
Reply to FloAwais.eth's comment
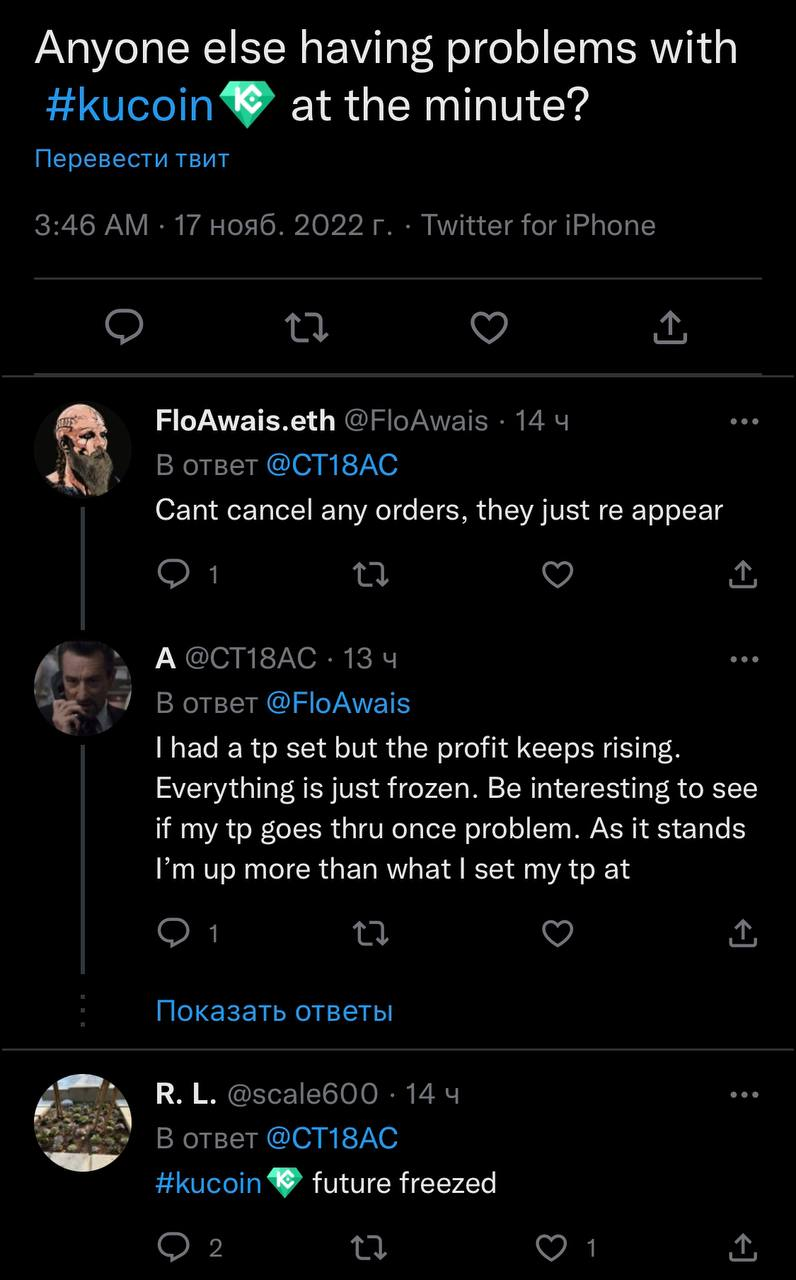174,574
